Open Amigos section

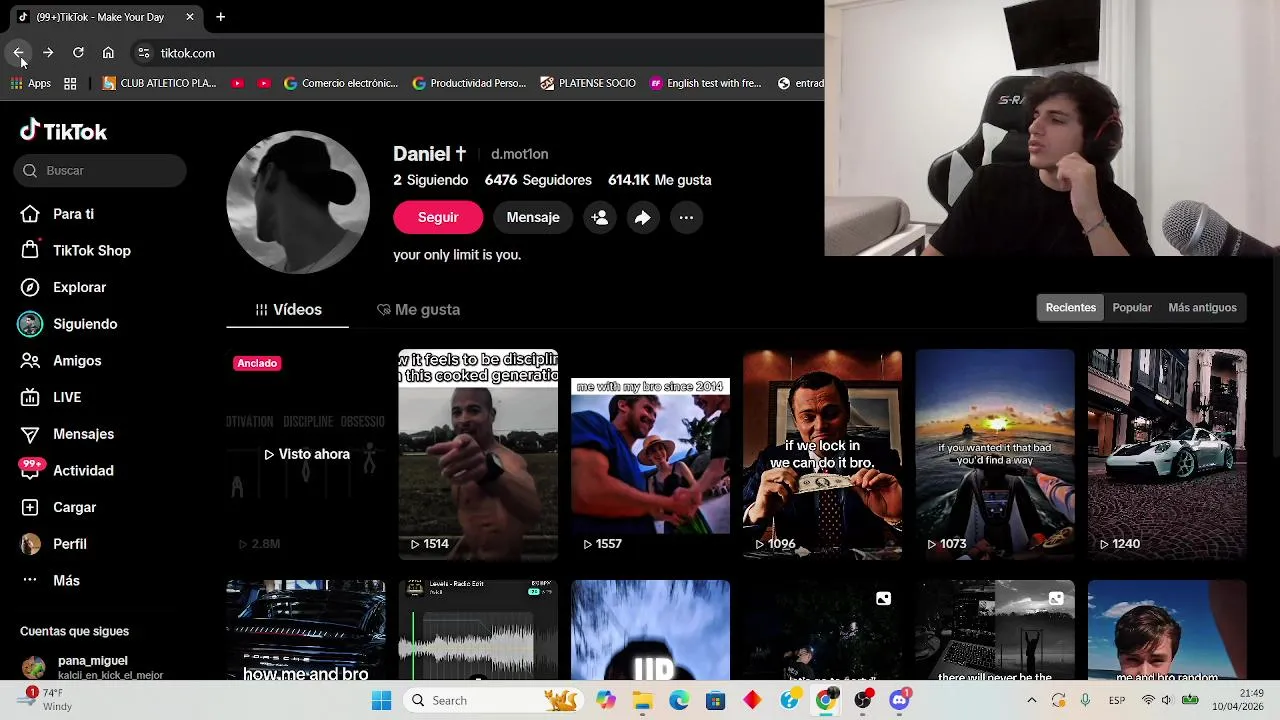[x=61, y=361]
